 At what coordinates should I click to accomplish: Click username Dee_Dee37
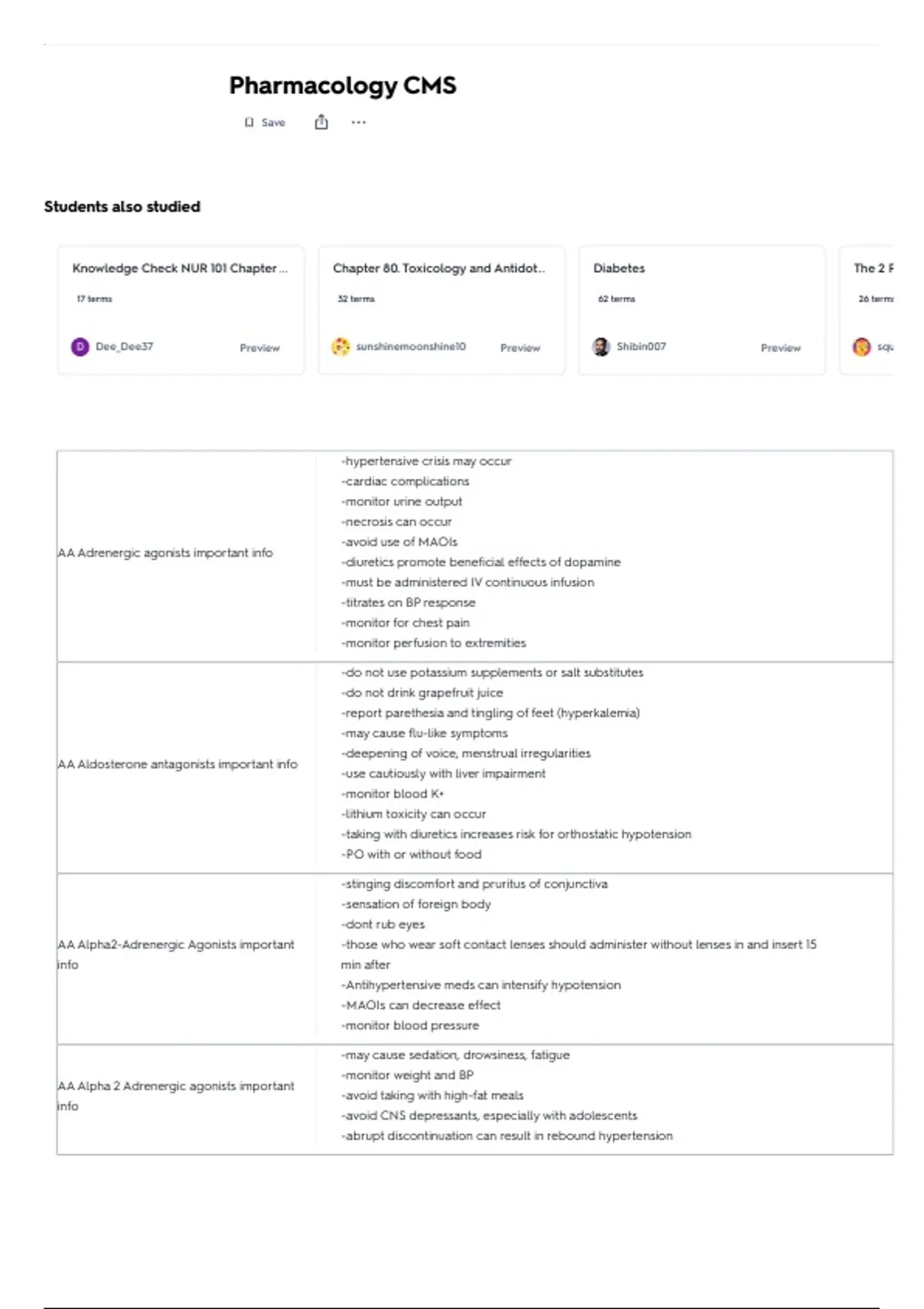(x=125, y=346)
